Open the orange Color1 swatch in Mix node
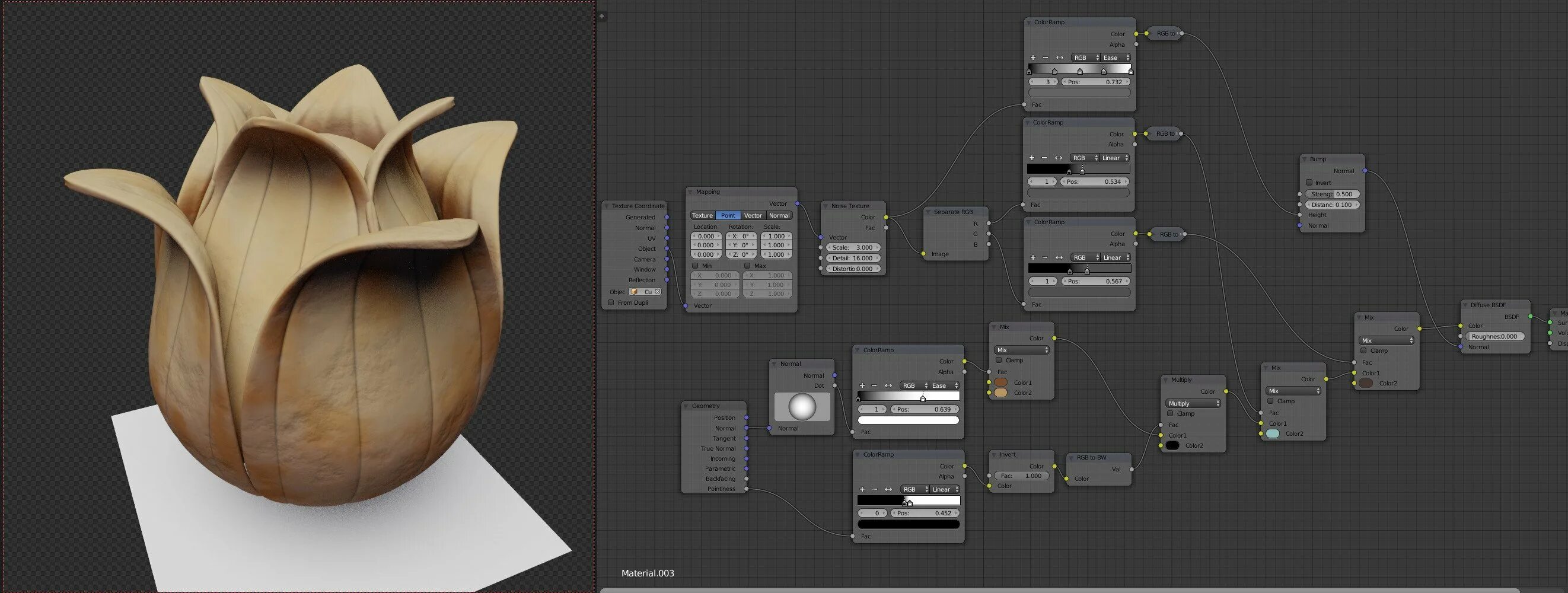 1000,382
